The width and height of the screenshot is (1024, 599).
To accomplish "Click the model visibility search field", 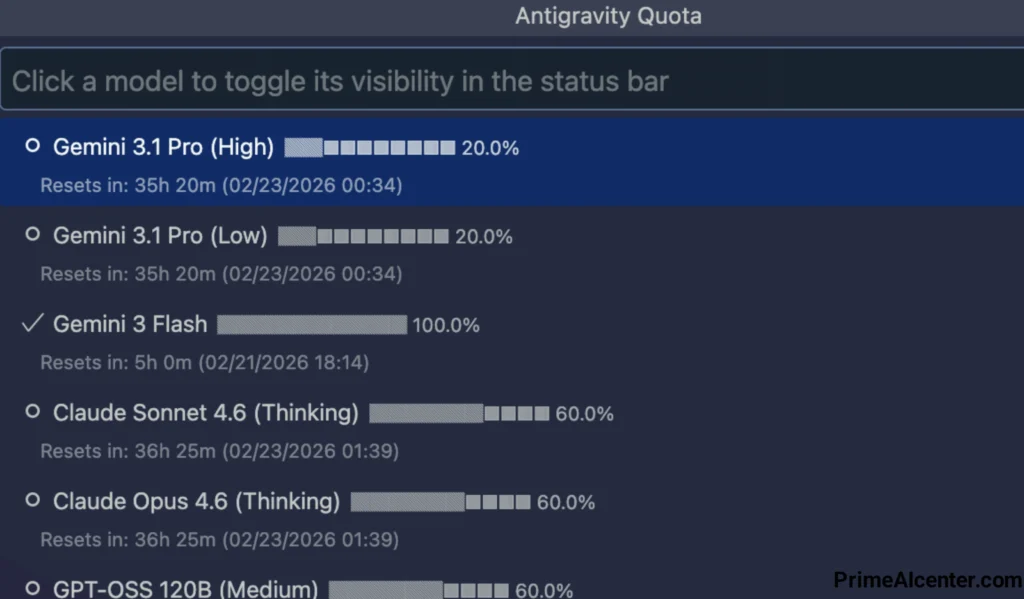I will click(x=512, y=81).
